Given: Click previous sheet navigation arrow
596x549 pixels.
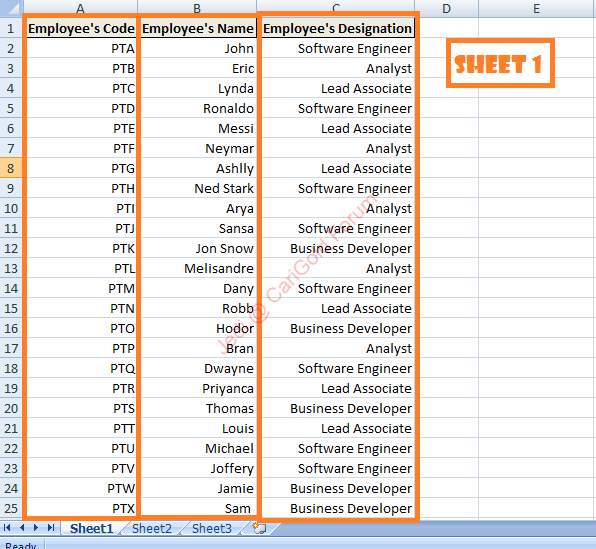Looking at the screenshot, I should [22, 528].
